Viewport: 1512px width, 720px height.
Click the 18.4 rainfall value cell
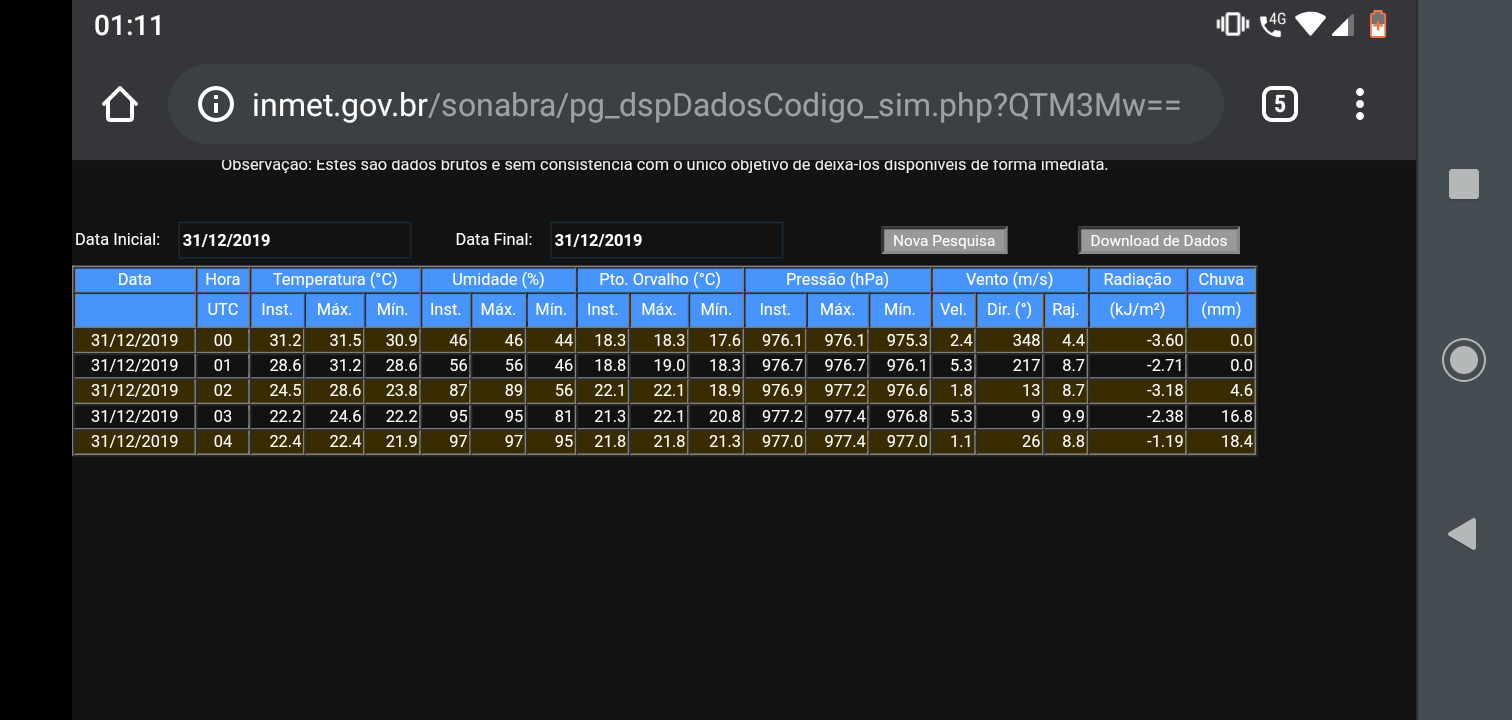[1221, 441]
